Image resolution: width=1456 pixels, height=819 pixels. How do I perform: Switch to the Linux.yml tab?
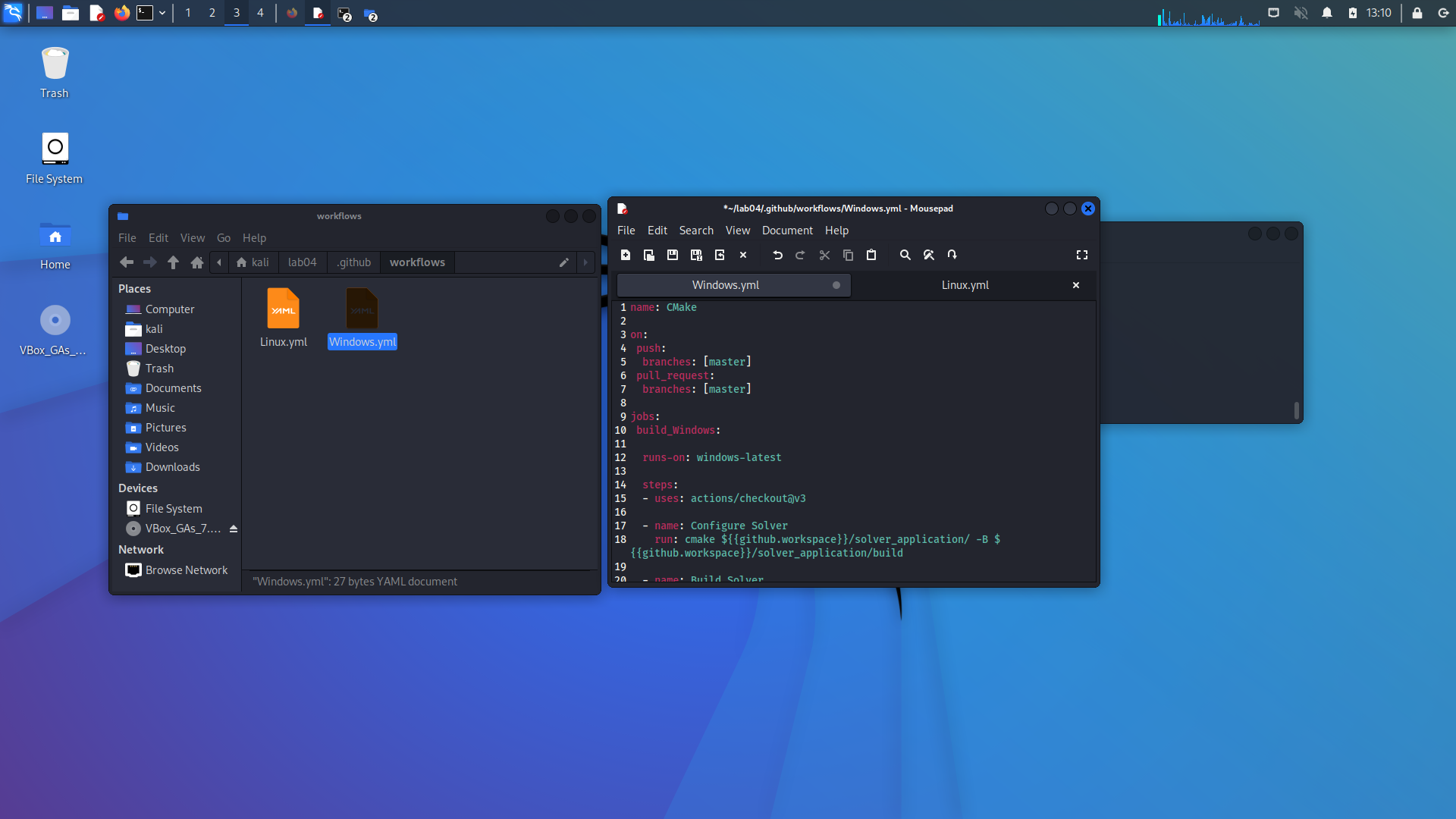pyautogui.click(x=965, y=284)
